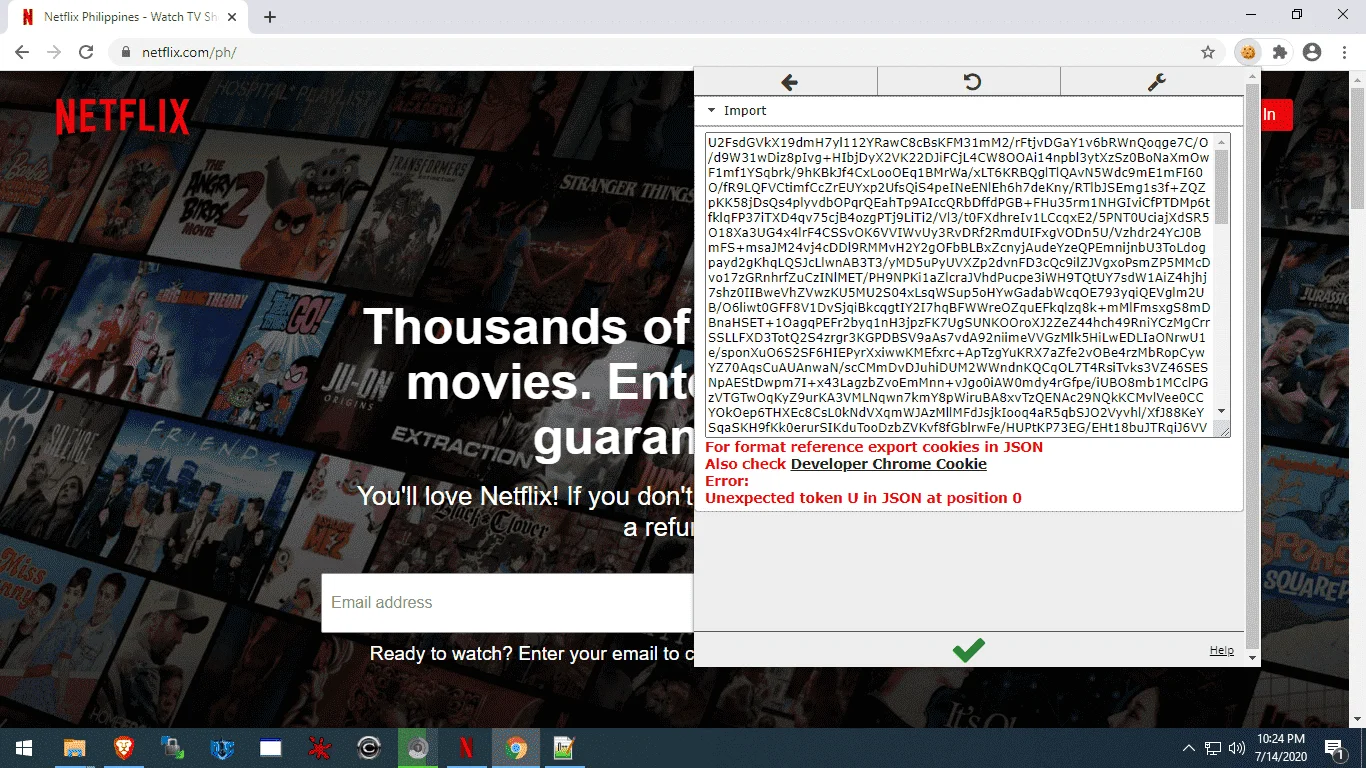Open the Windows Start menu
1366x768 pixels.
pyautogui.click(x=23, y=748)
